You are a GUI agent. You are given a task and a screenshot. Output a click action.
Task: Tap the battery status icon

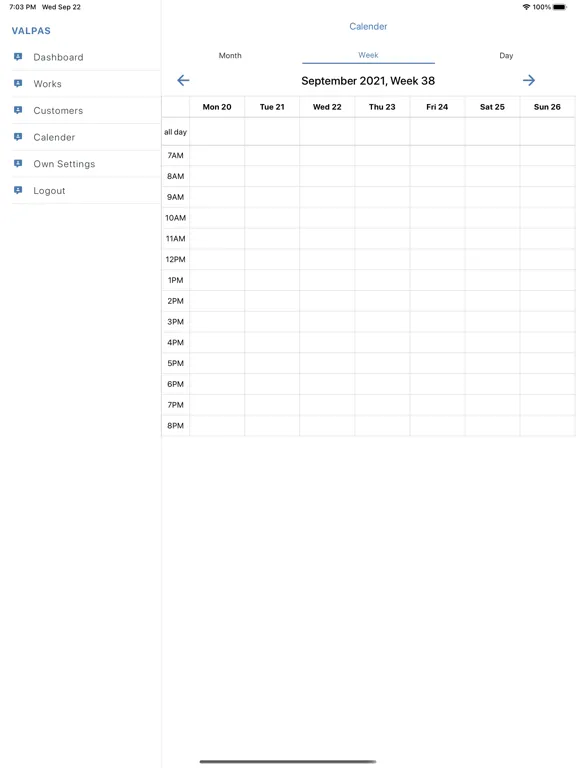(x=560, y=7)
